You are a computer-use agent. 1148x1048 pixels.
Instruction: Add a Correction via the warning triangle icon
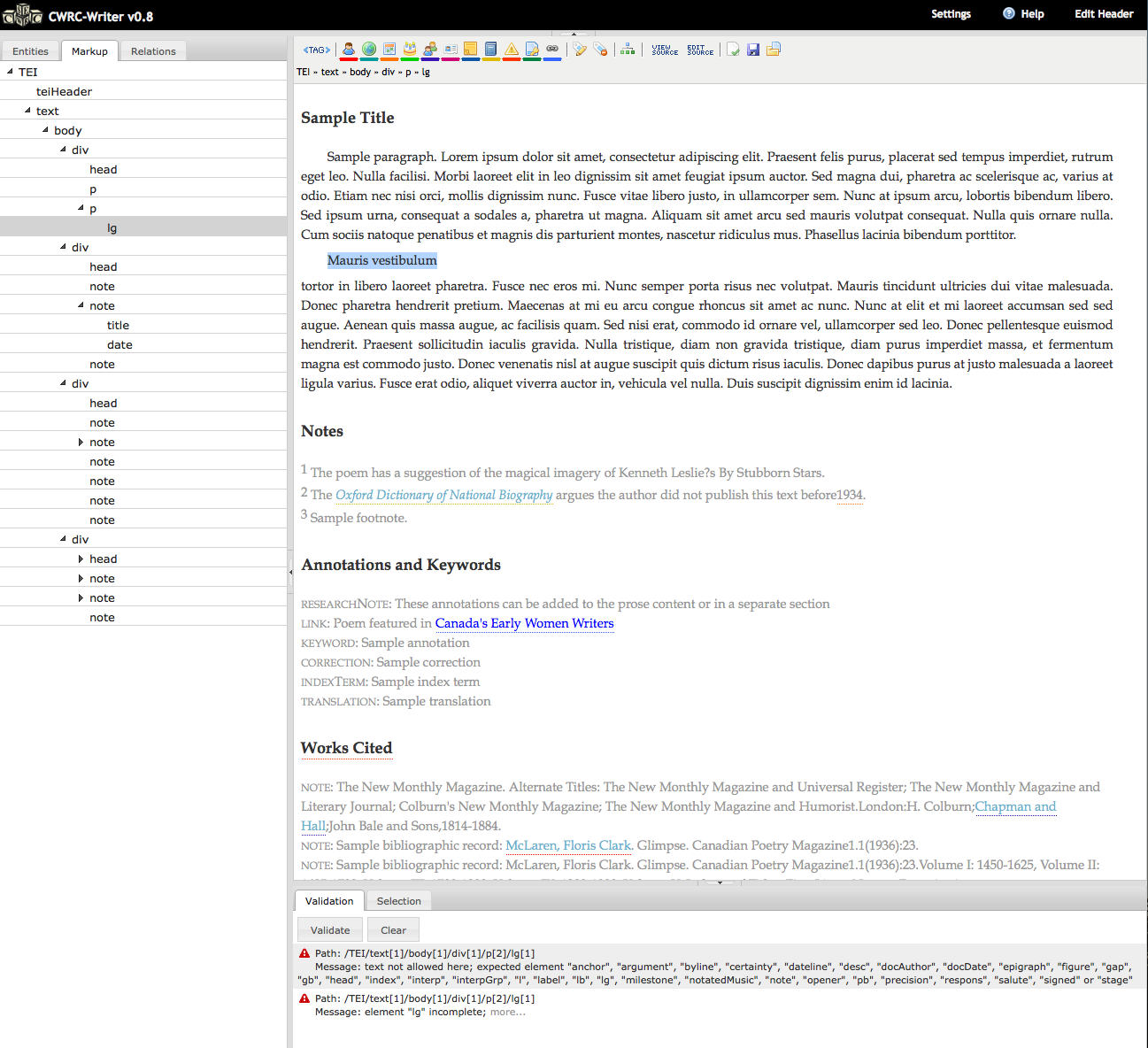point(512,50)
